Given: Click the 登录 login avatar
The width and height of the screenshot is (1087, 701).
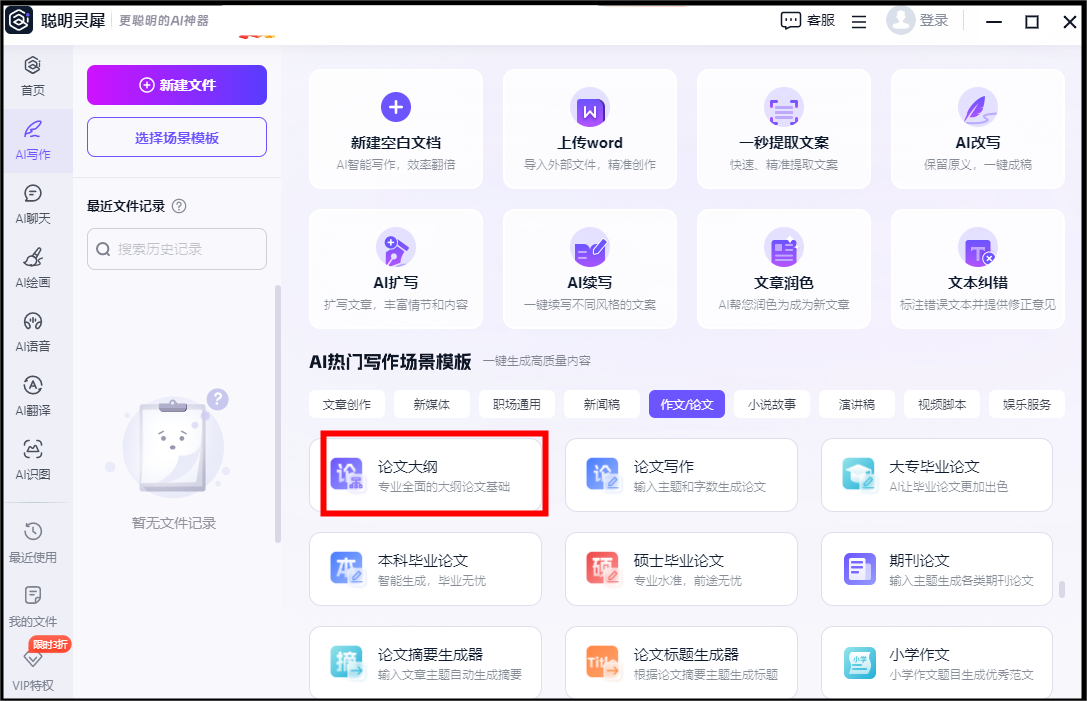Looking at the screenshot, I should 901,21.
